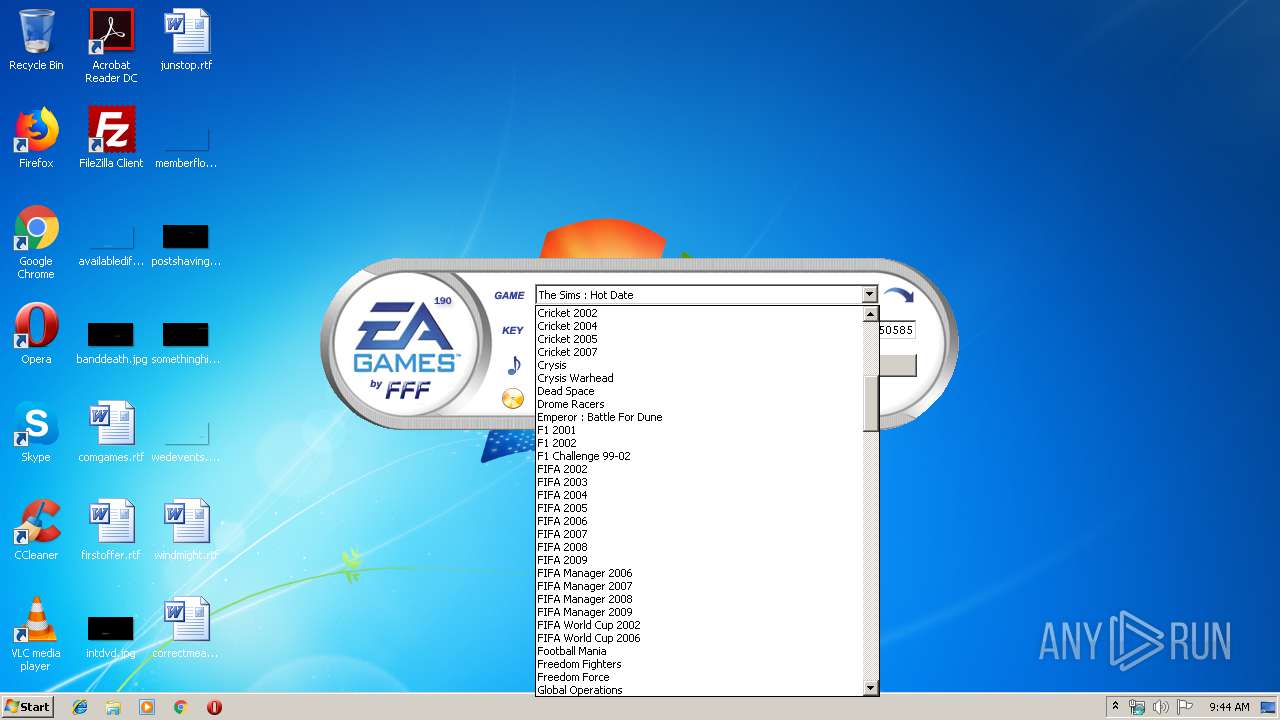Open media player taskbar icon
Screen dimensions: 1280x720
[x=147, y=707]
